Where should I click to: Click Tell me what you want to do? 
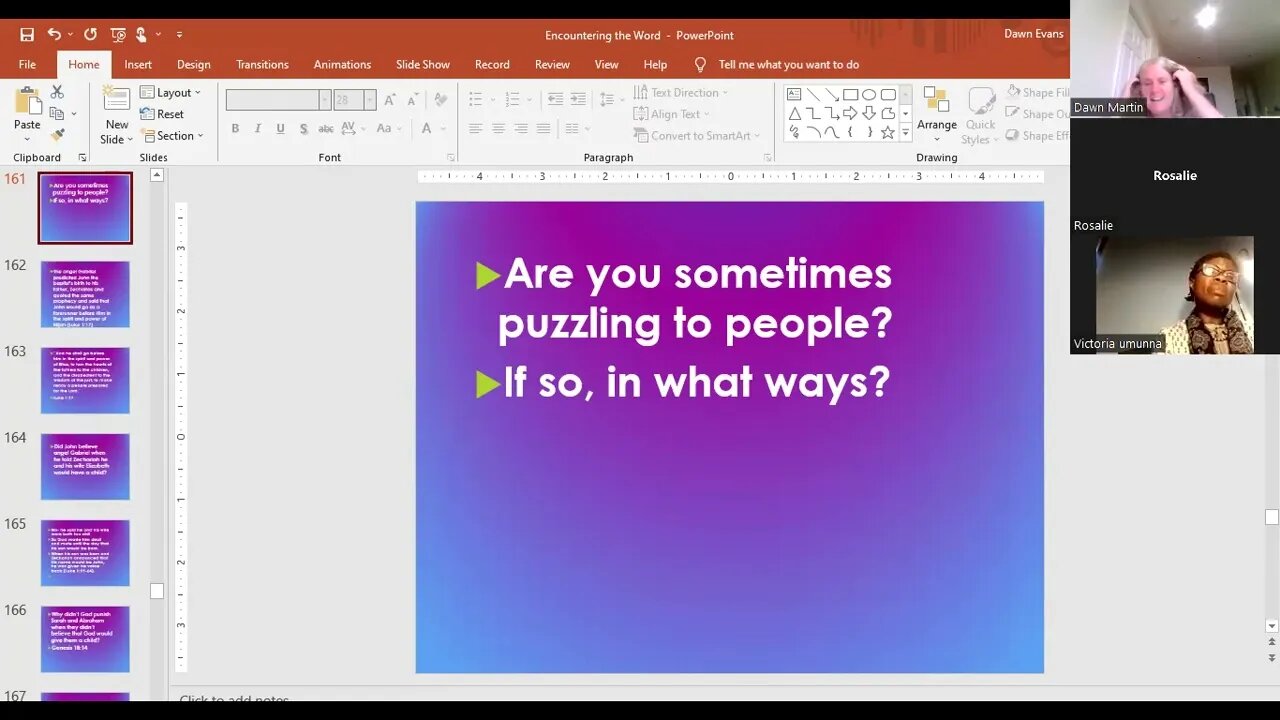click(789, 64)
